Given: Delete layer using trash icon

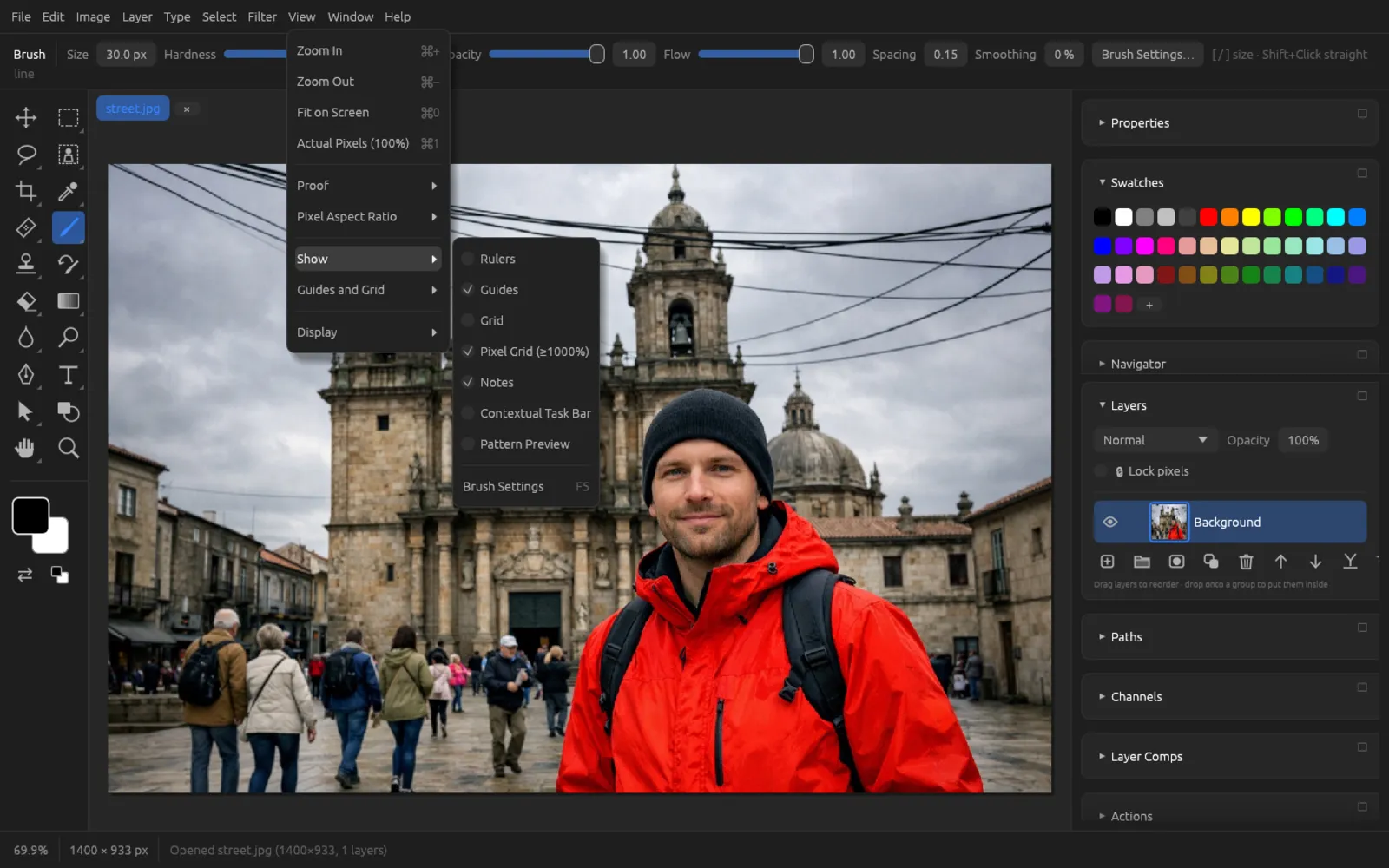Looking at the screenshot, I should (x=1246, y=562).
